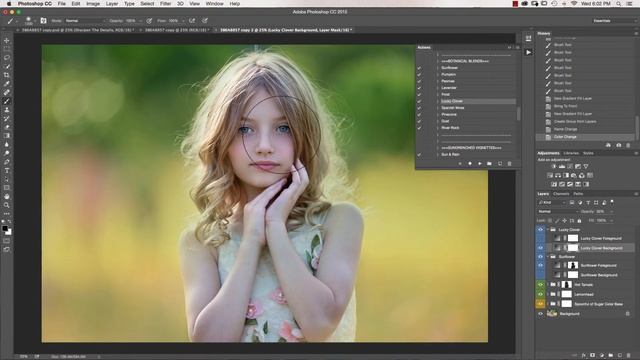Screen dimensions: 640x360
Task: Toggle the Lucky Clover action checkmark
Action: click(419, 101)
